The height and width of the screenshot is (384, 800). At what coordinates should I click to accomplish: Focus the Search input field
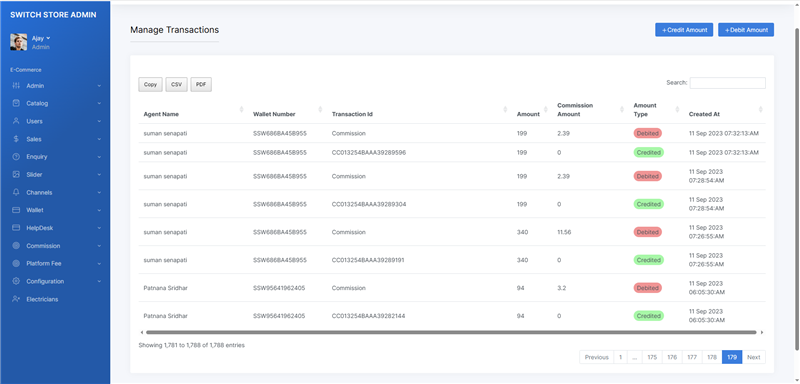(x=728, y=83)
